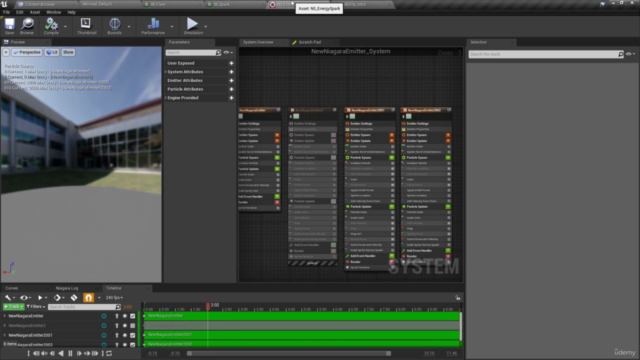Switch to the Curves tab
The height and width of the screenshot is (360, 640).
pyautogui.click(x=12, y=288)
